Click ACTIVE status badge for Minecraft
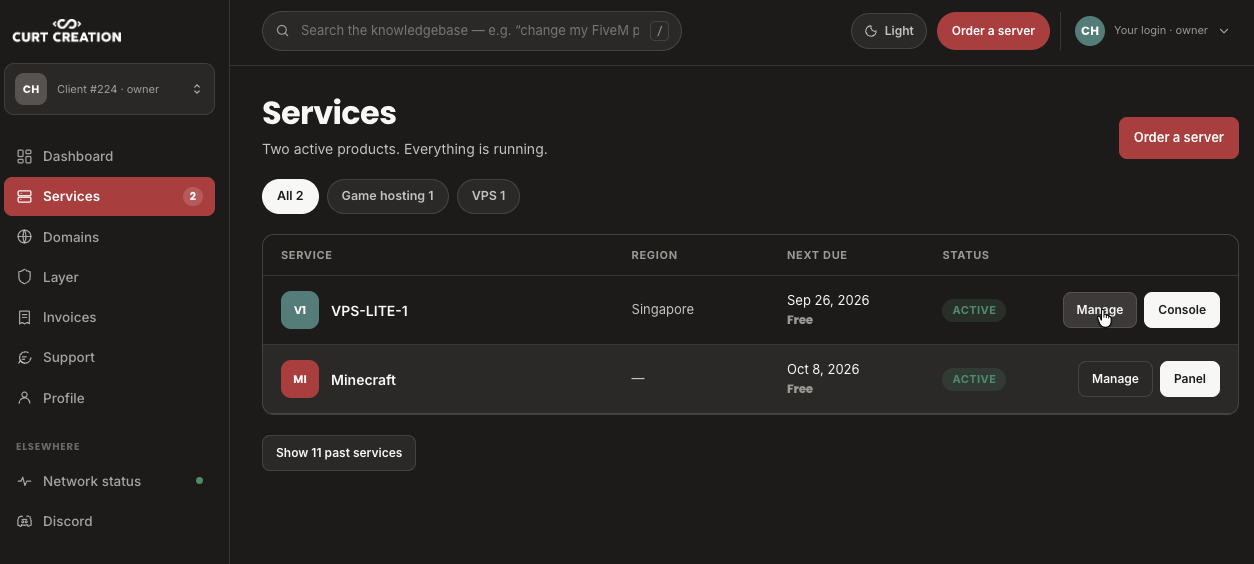Viewport: 1254px width, 564px height. point(974,379)
